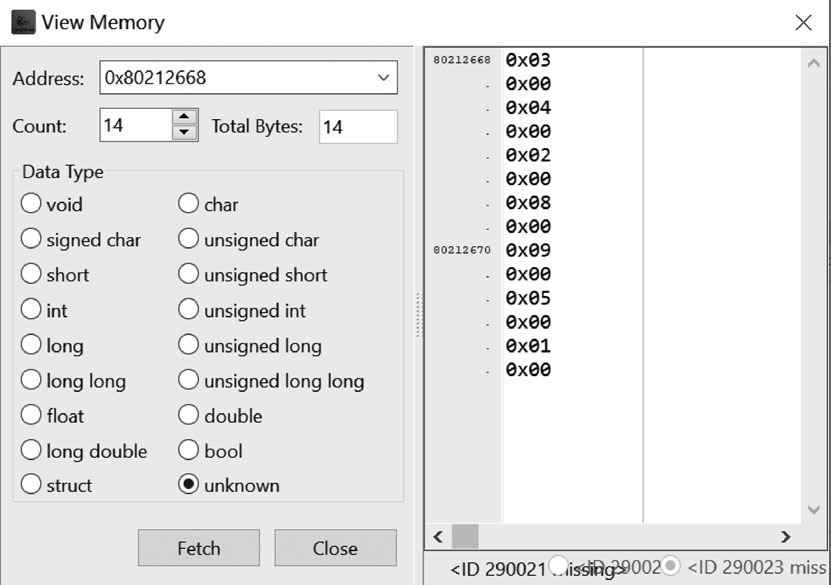Select the void data type
The height and width of the screenshot is (585, 831).
pos(31,203)
